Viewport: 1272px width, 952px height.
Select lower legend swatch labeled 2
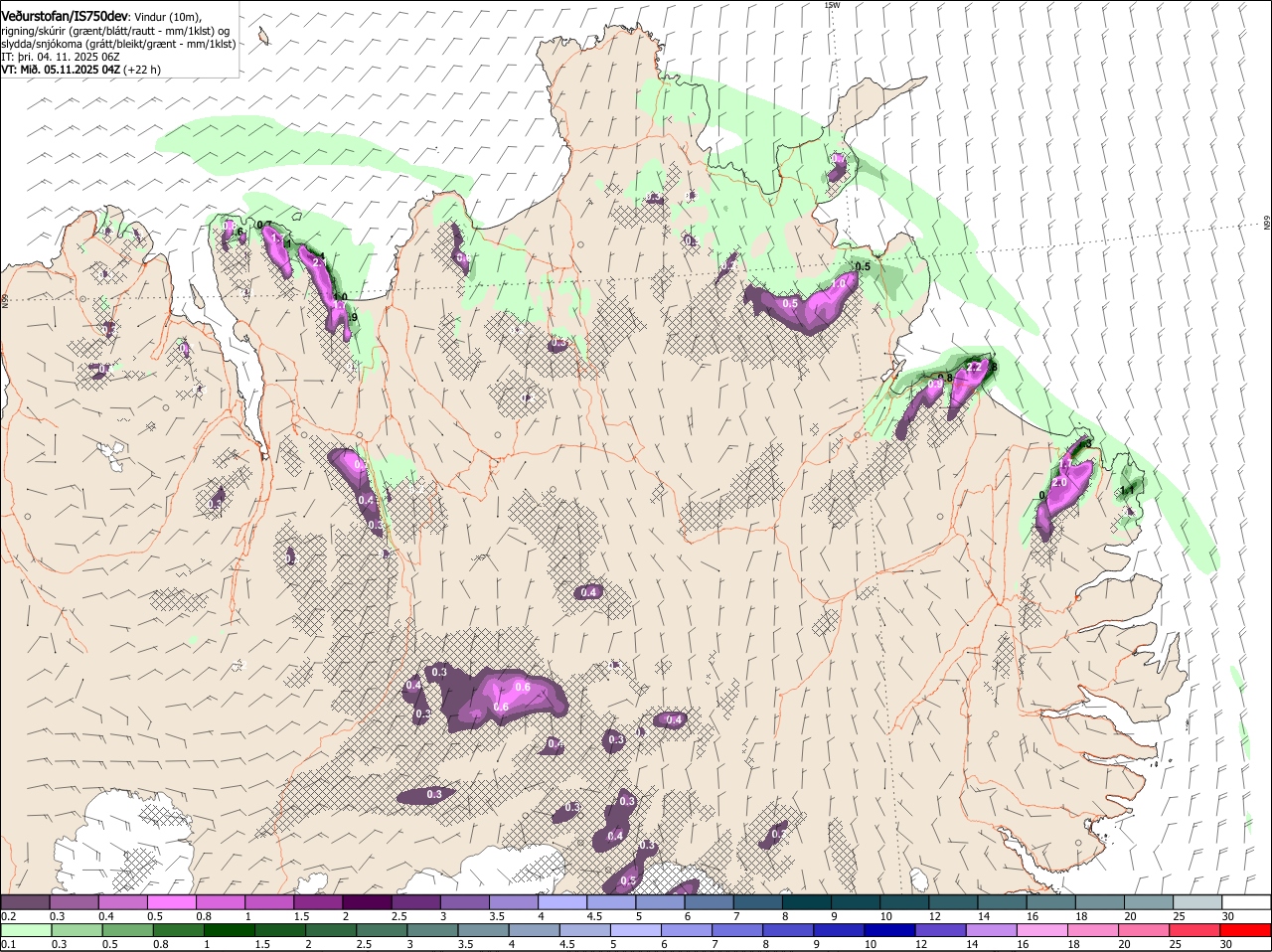tap(331, 930)
